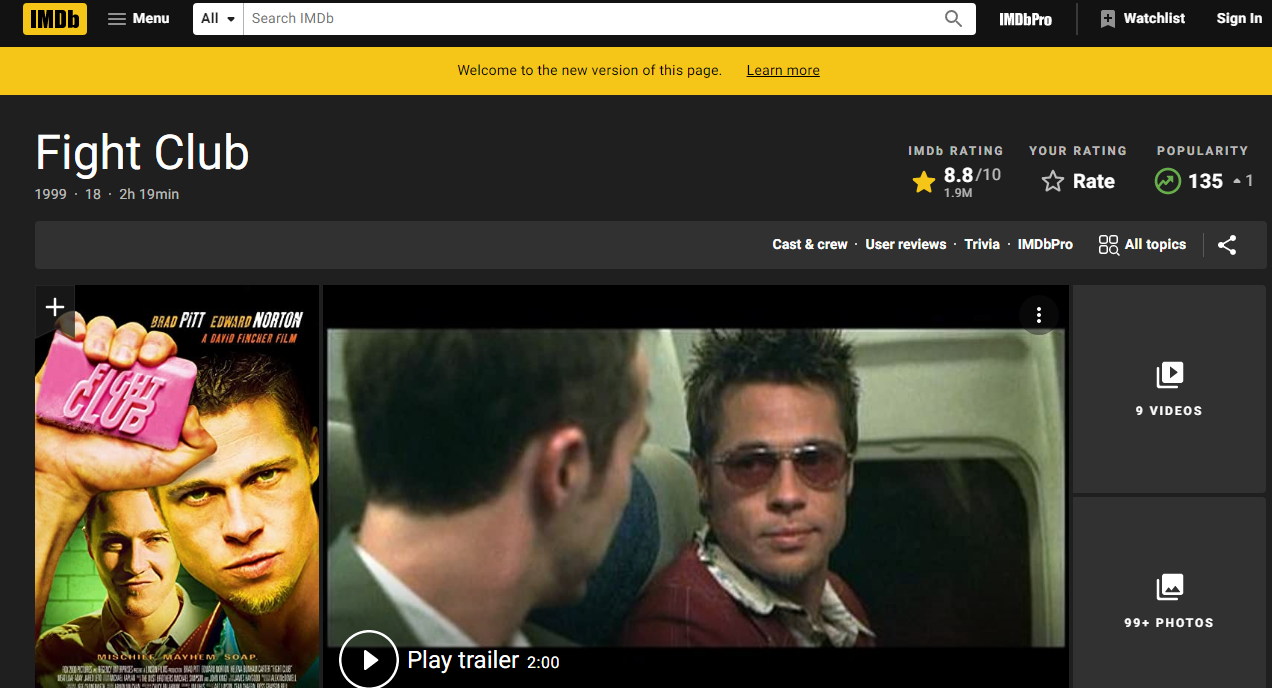The image size is (1272, 688).
Task: Click the 18 certificate rating
Action: tap(93, 194)
